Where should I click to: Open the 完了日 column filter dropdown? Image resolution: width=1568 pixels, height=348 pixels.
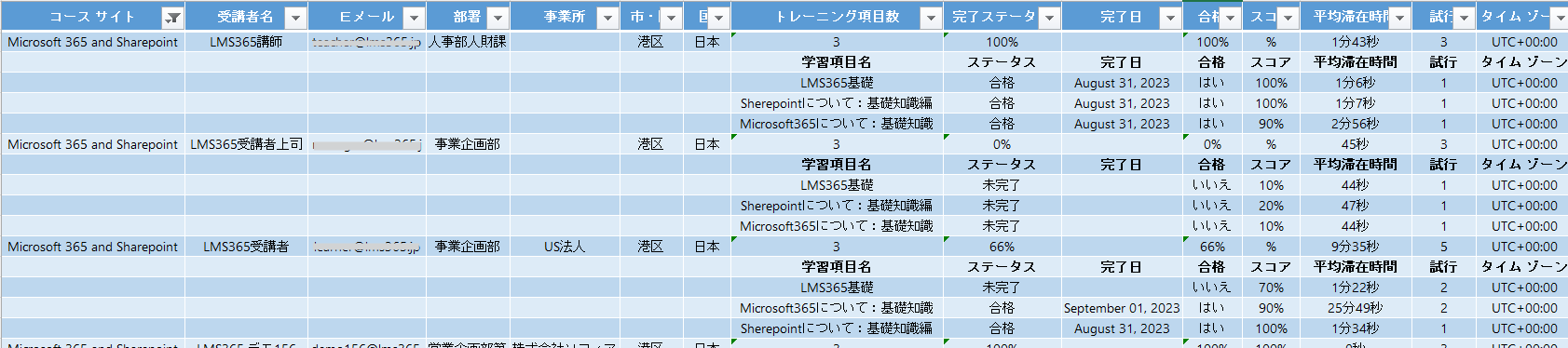[x=1170, y=18]
